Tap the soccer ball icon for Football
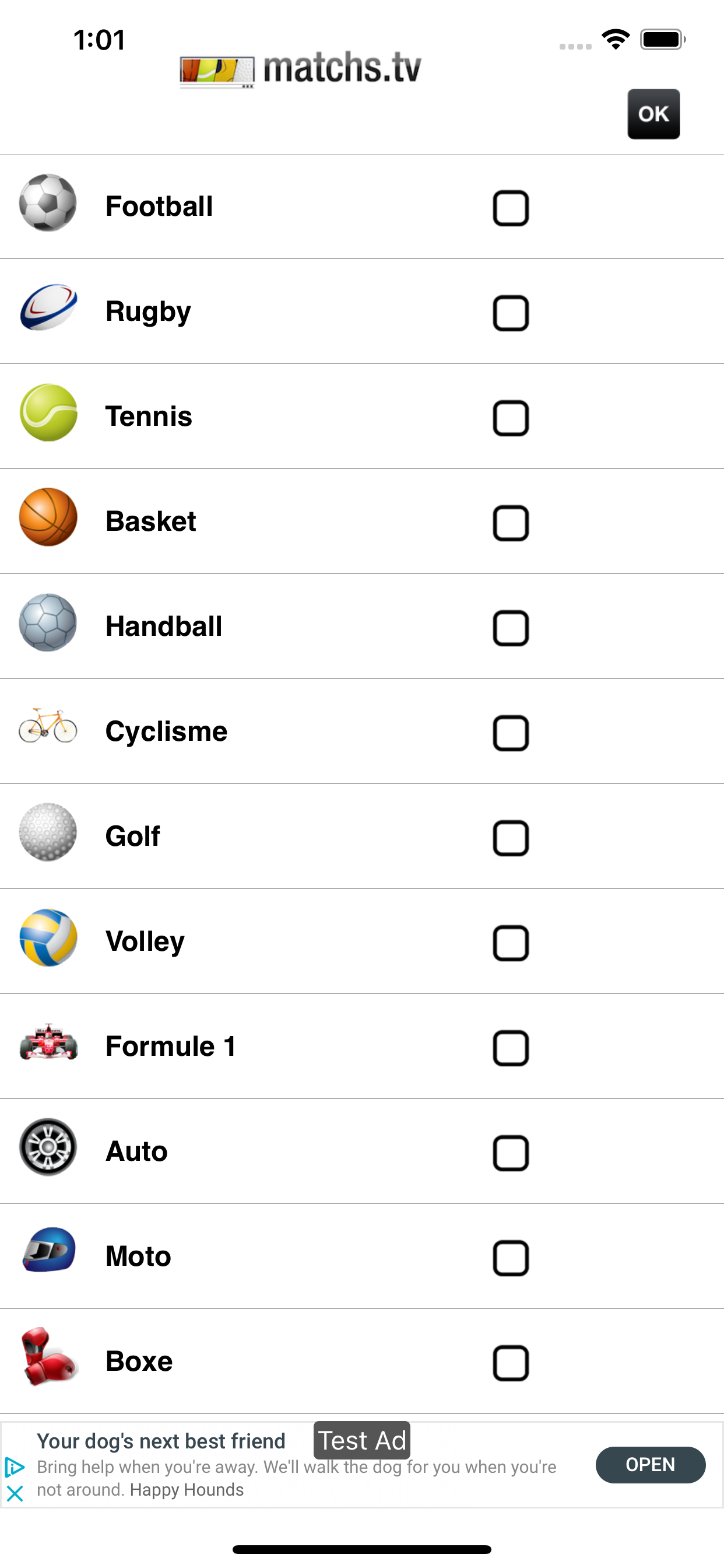724x1568 pixels. 48,204
